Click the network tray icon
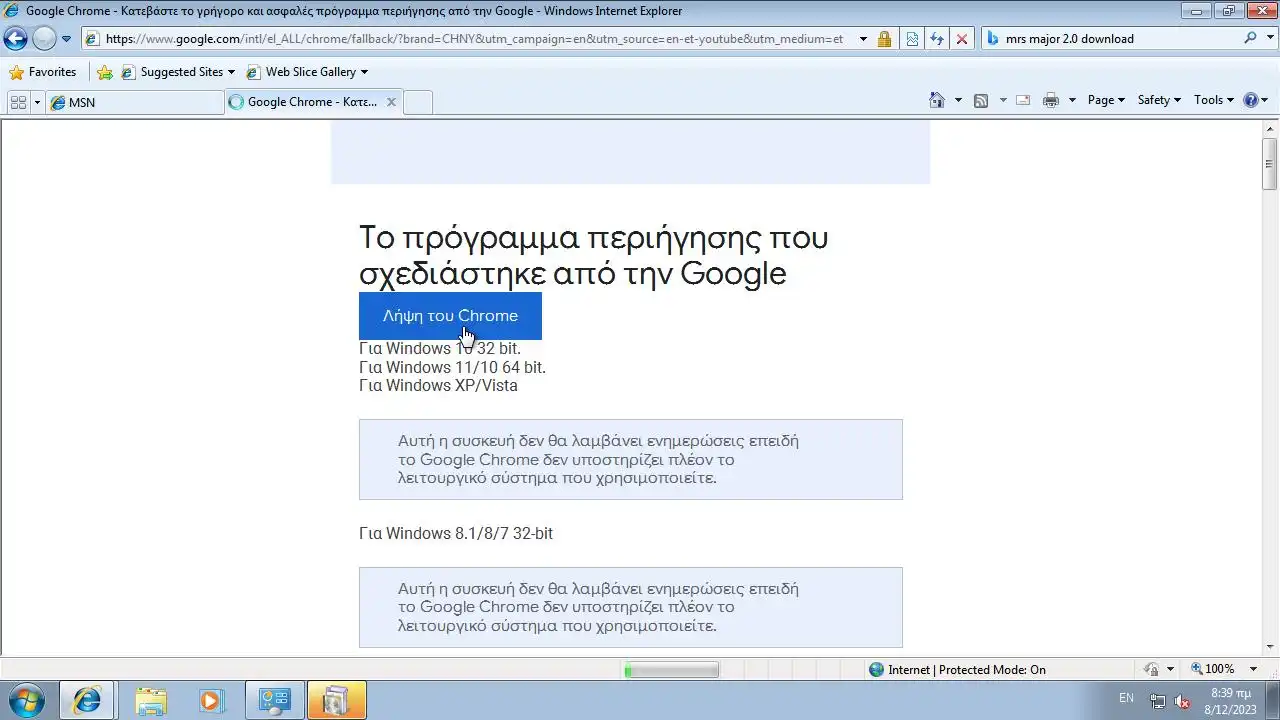The image size is (1280, 720). (1158, 701)
